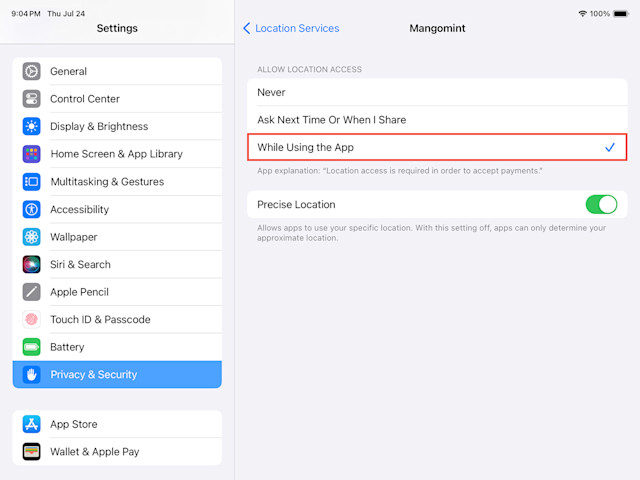Open Touch ID & Passcode settings
The height and width of the screenshot is (480, 640).
coord(117,320)
